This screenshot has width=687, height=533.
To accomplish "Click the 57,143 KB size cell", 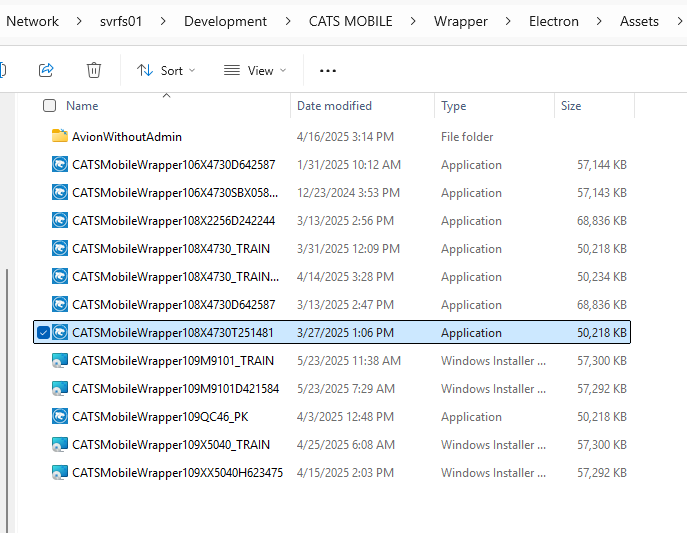I will pyautogui.click(x=602, y=193).
